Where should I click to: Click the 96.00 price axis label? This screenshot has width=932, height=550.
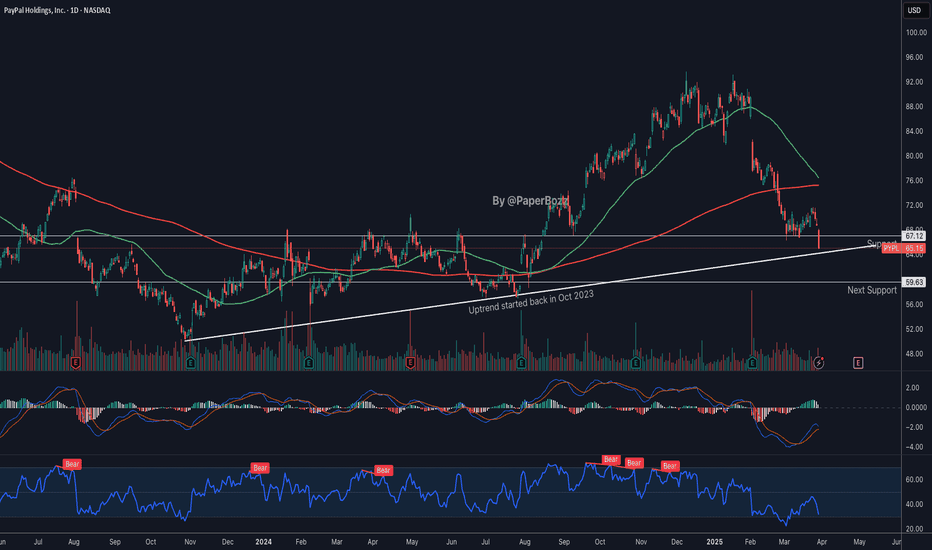(914, 58)
